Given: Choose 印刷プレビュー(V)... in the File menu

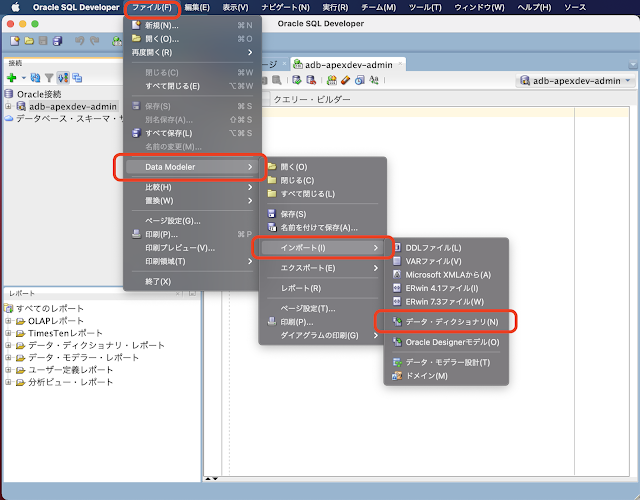Looking at the screenshot, I should [192, 248].
